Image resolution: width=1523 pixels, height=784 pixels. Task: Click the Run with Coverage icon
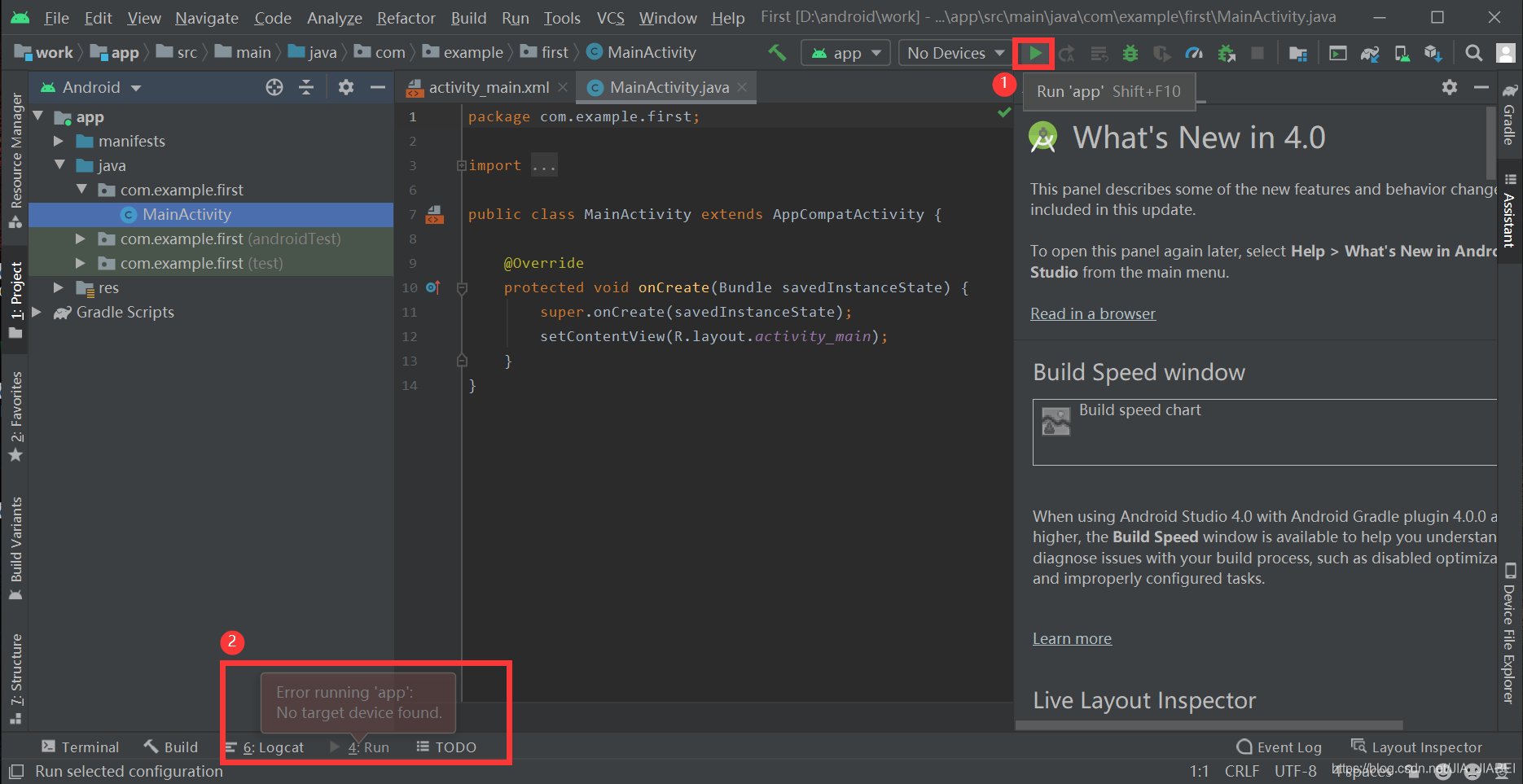pos(1162,53)
